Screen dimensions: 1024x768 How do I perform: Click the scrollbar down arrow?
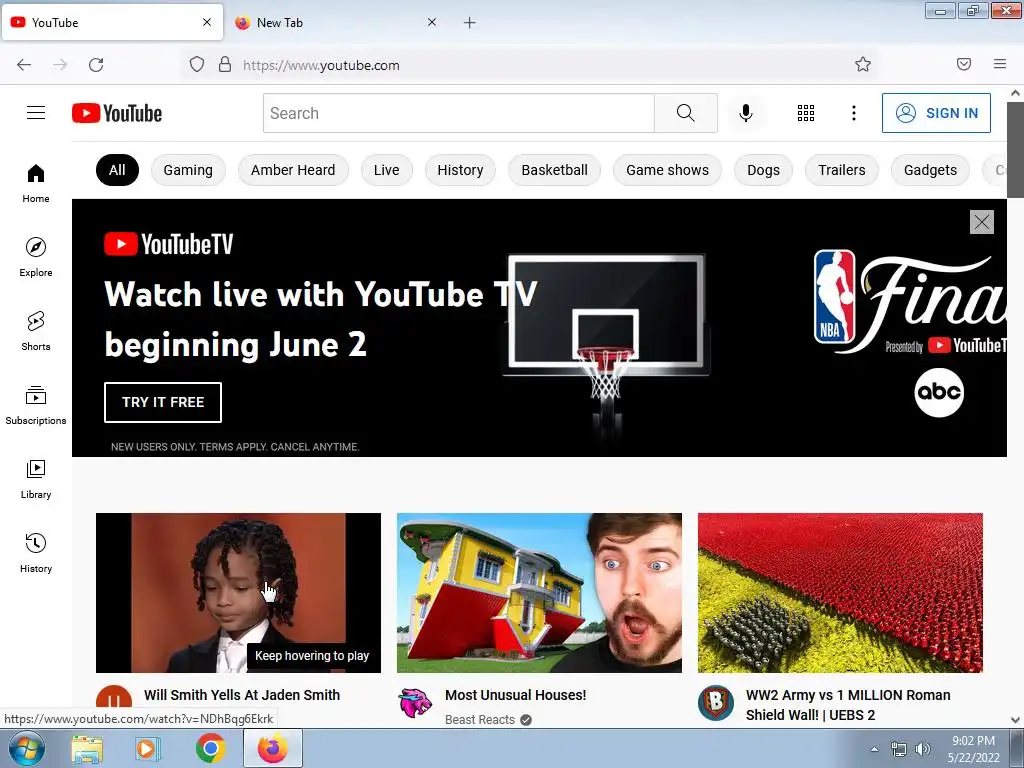(1015, 720)
